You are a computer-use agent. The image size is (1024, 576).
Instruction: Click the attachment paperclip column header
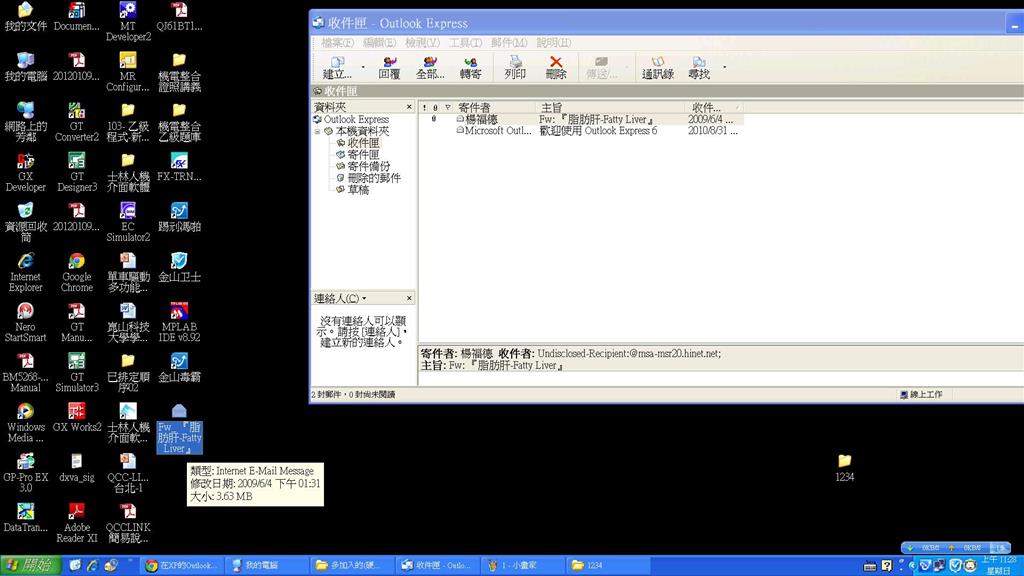click(435, 107)
